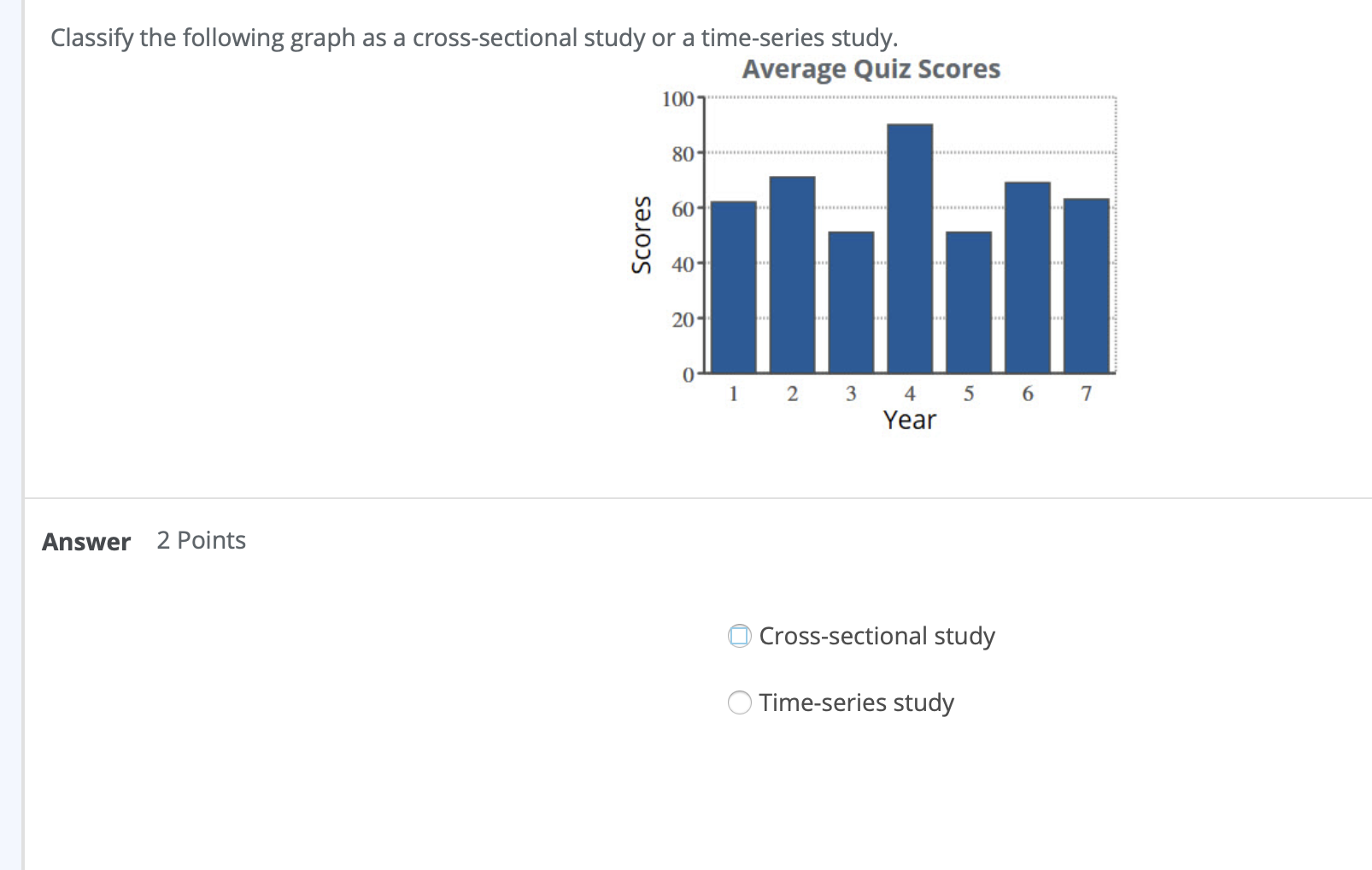Click the Cross-sectional study option circle

click(x=738, y=636)
